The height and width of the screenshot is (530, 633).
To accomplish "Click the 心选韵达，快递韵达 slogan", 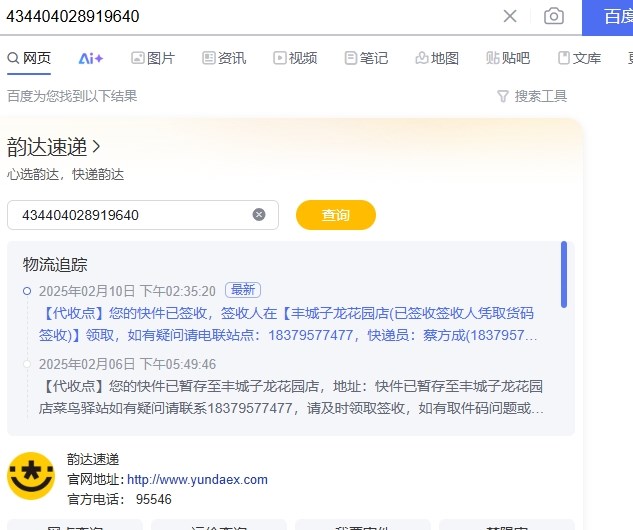I will [65, 174].
